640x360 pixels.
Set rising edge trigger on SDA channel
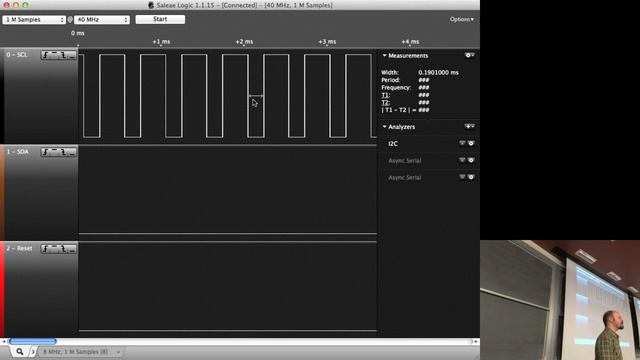click(45, 152)
